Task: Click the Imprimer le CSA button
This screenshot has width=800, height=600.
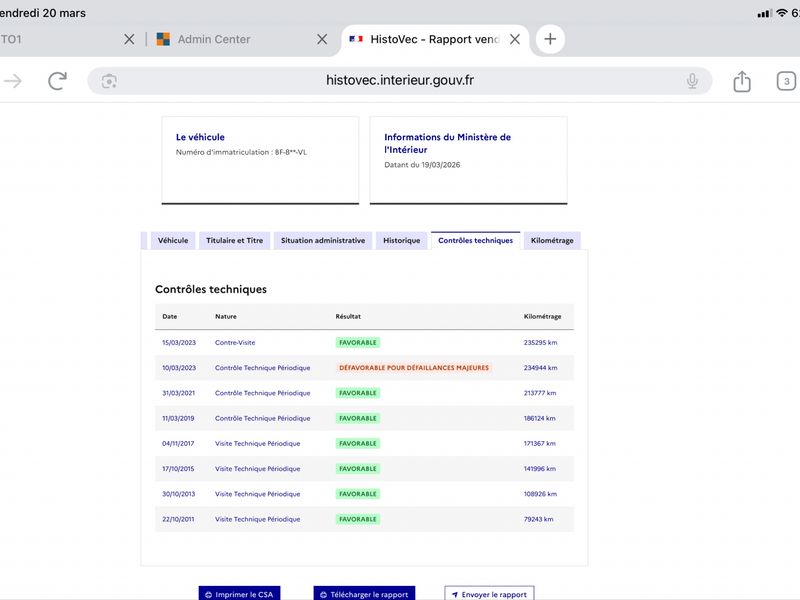Action: point(239,593)
